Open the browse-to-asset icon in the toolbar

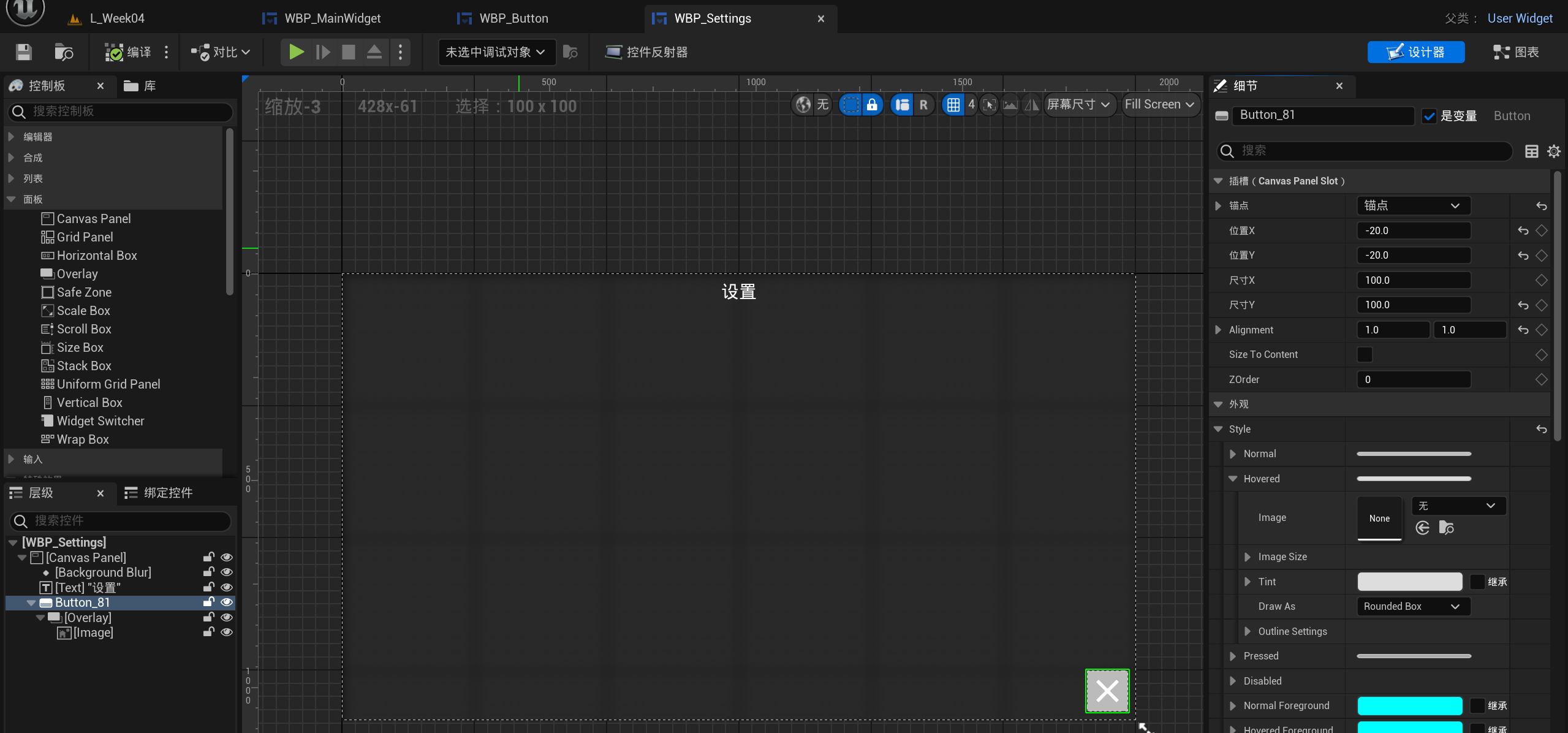(x=64, y=52)
